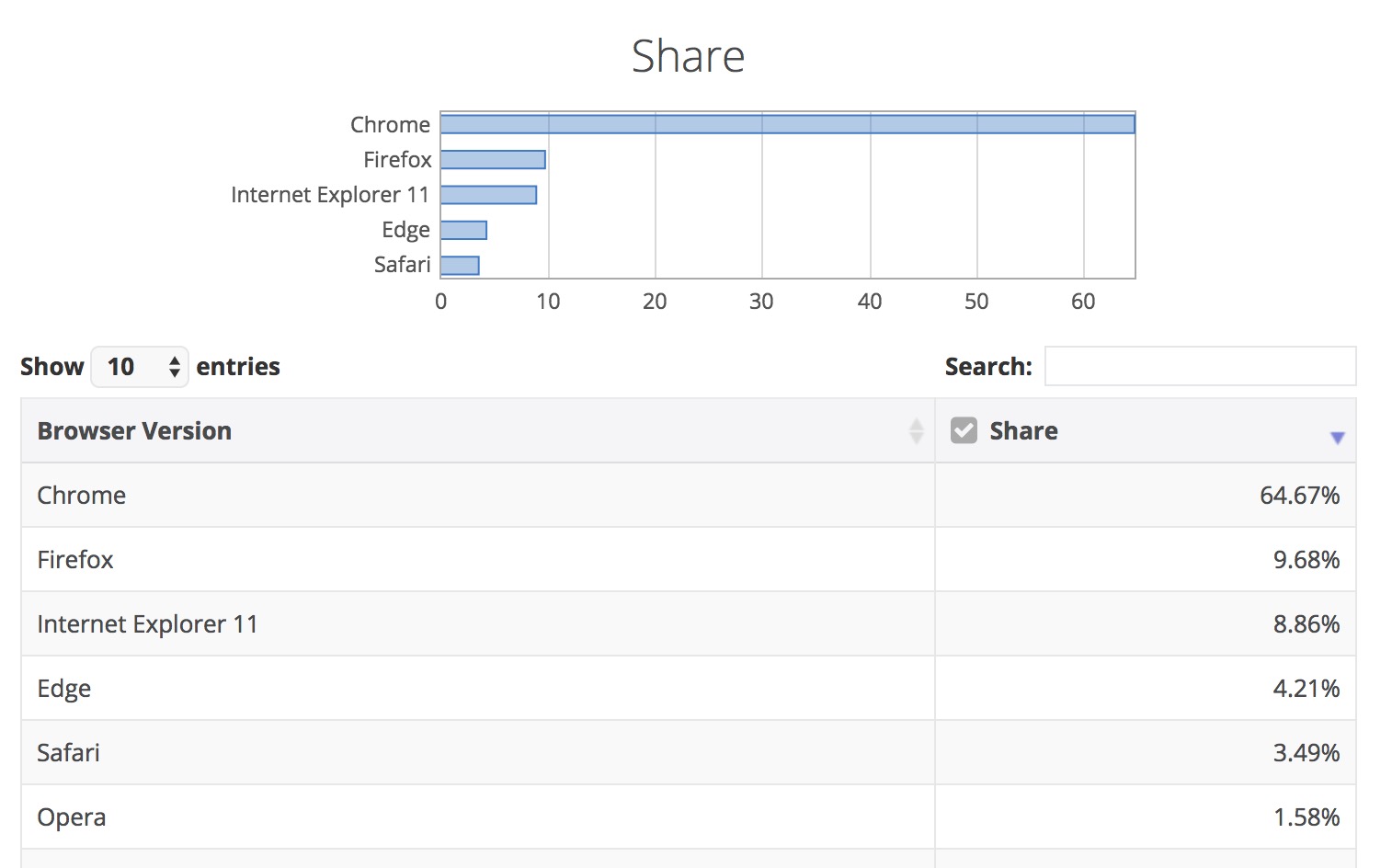
Task: Click the Chrome bar in the chart
Action: 787,124
